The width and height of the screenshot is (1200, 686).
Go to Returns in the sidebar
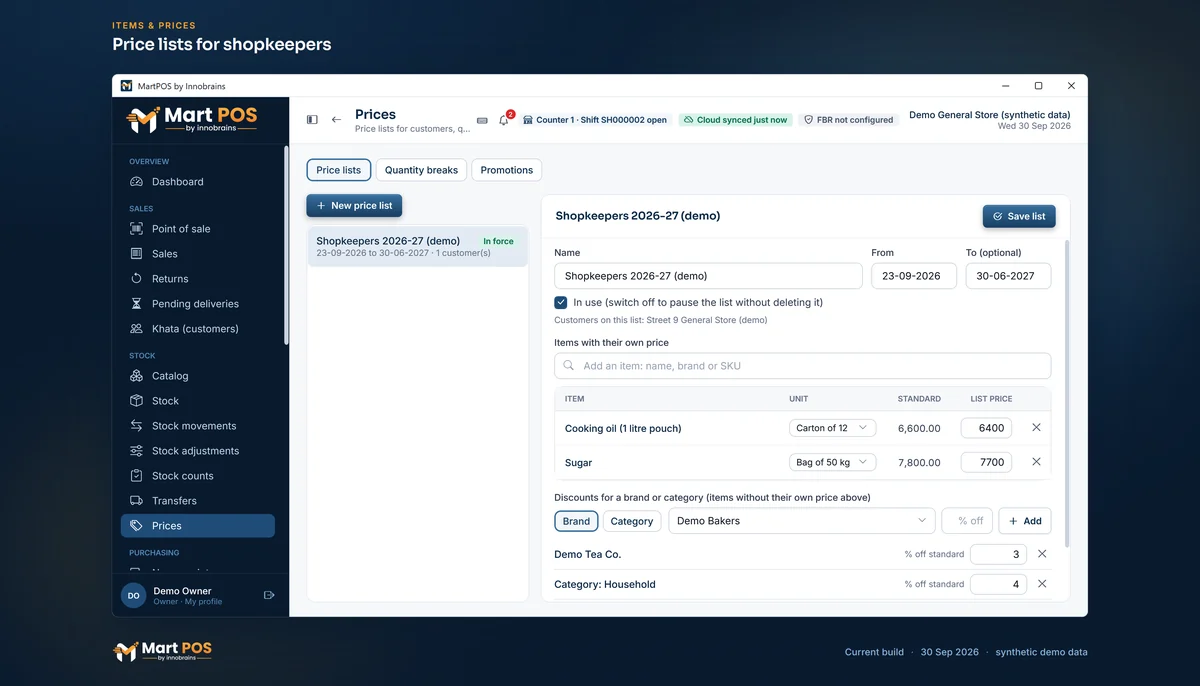click(198, 279)
